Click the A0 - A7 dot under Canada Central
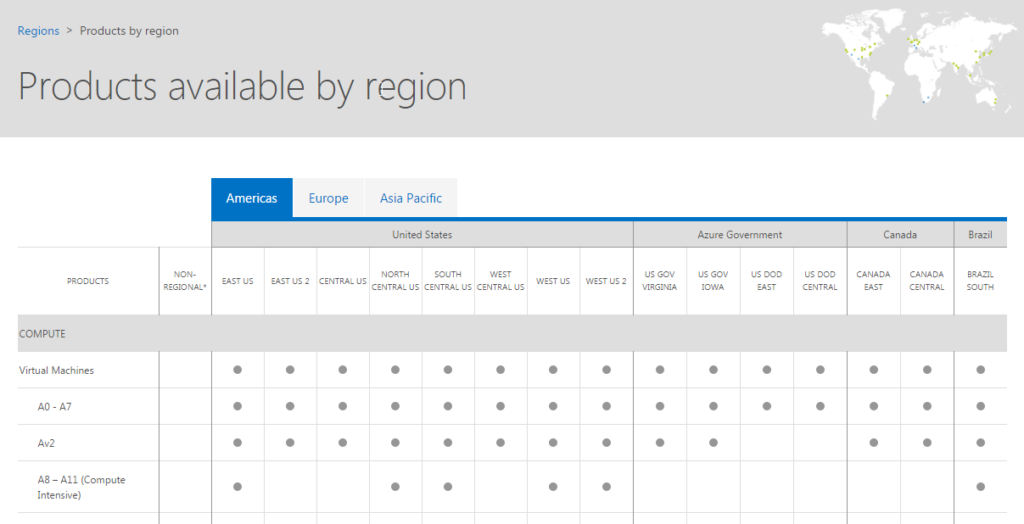The image size is (1024, 524). click(927, 406)
